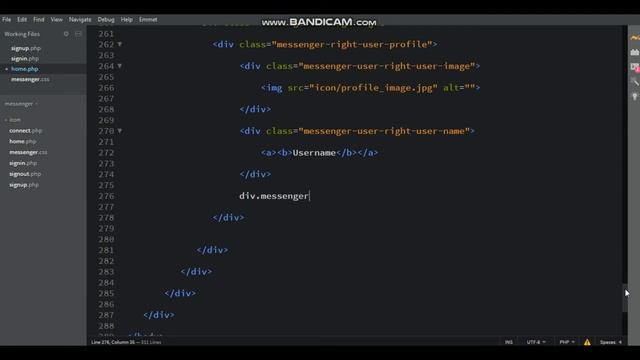Click line number 278 in gutter
Viewport: 640px width, 360px height.
(x=106, y=218)
